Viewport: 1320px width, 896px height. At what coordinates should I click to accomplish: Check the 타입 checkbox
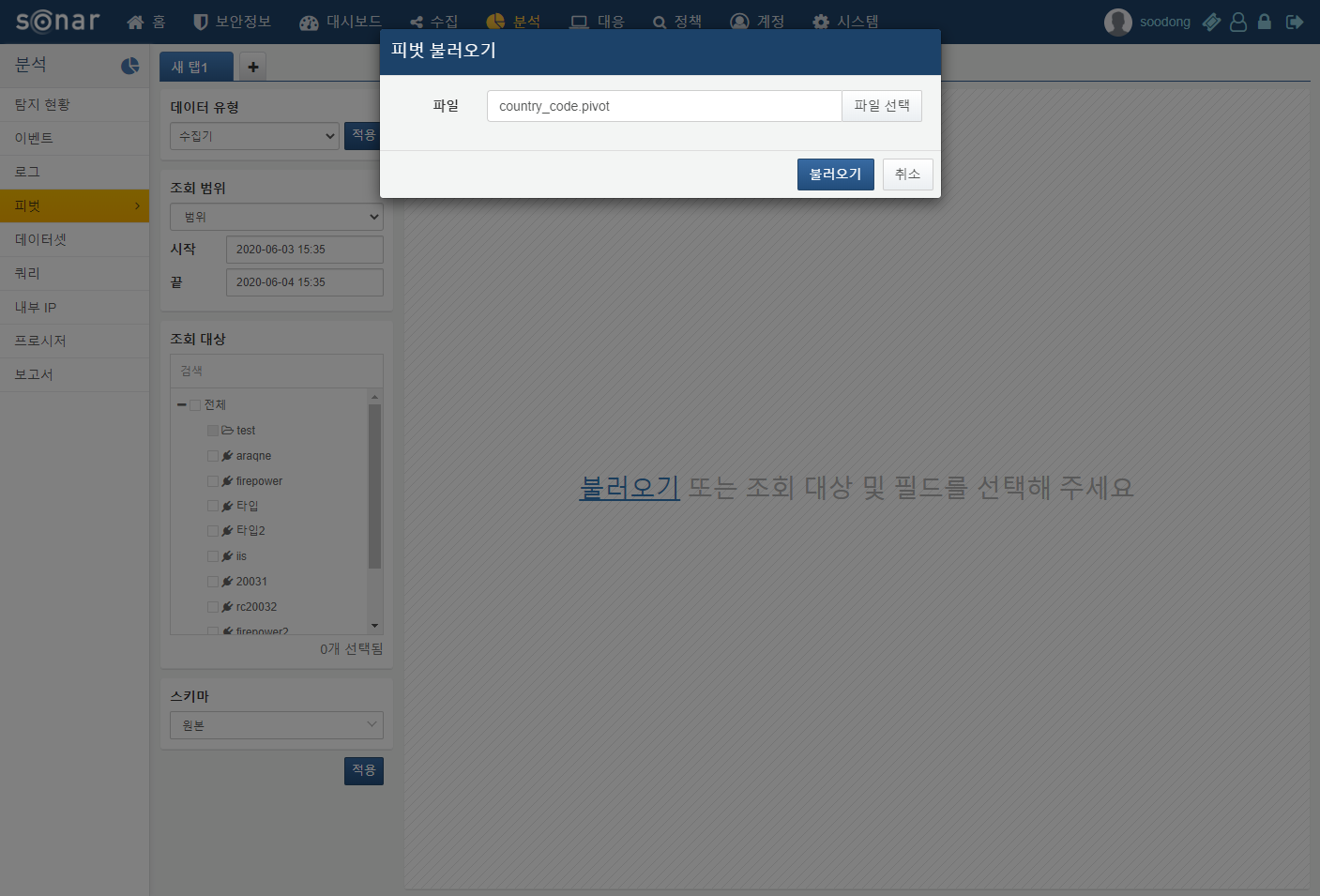pos(213,506)
